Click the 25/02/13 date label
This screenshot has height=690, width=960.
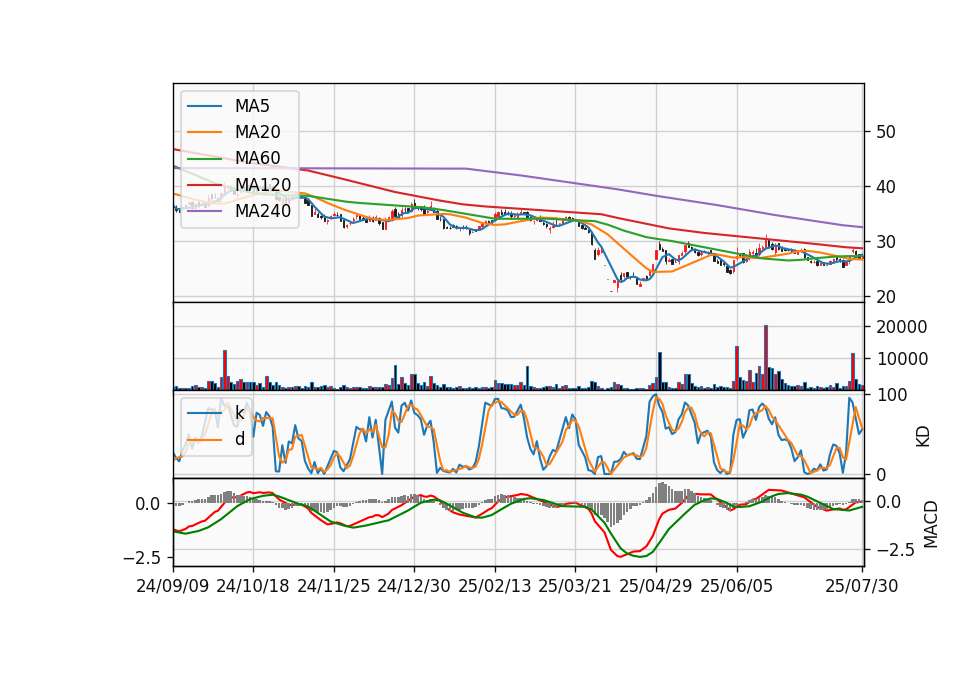[495, 586]
